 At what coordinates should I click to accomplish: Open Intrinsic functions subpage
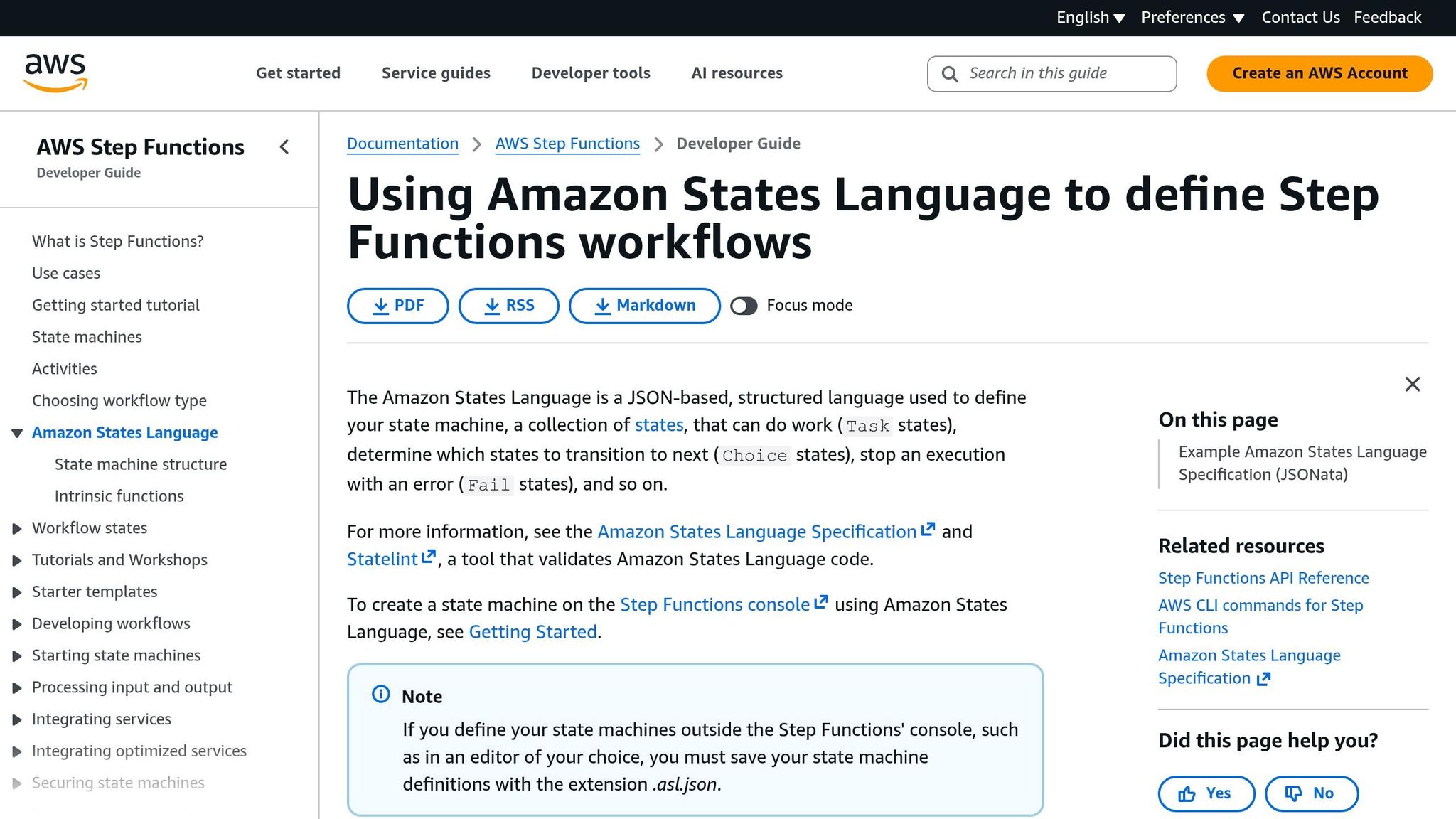(119, 496)
